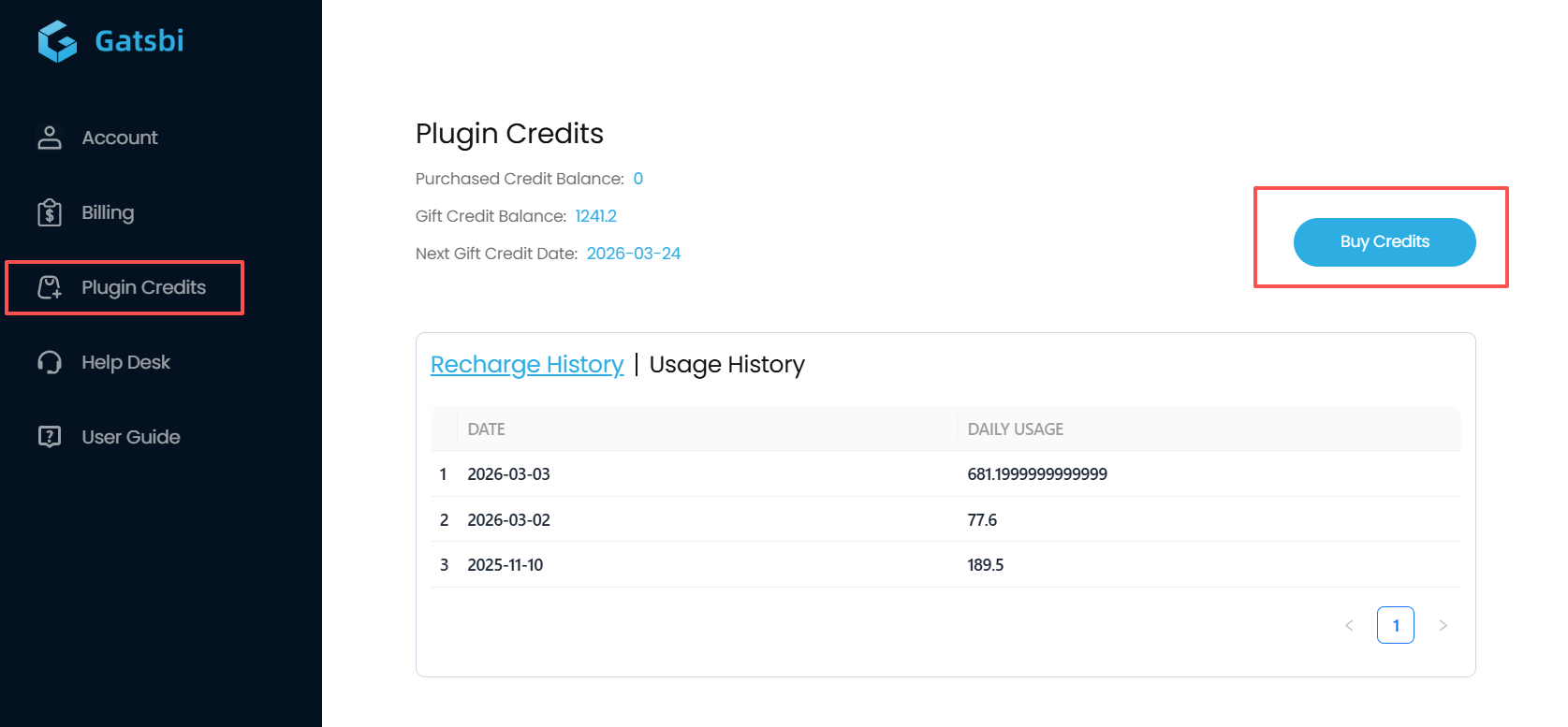The image size is (1568, 727).
Task: Click the Gift Credit Balance value 1241.2
Action: 596,215
